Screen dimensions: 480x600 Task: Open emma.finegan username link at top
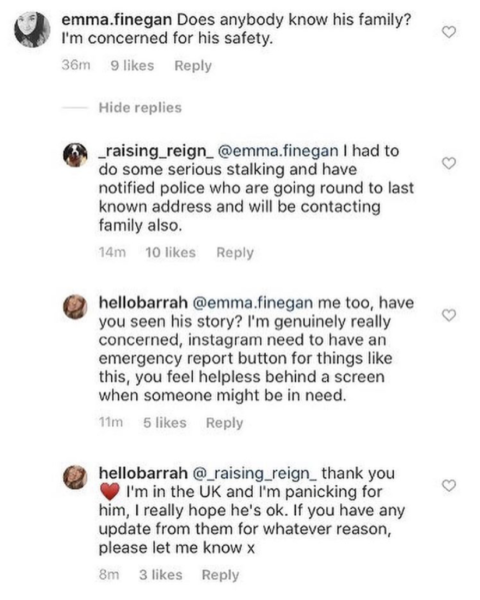click(x=117, y=20)
